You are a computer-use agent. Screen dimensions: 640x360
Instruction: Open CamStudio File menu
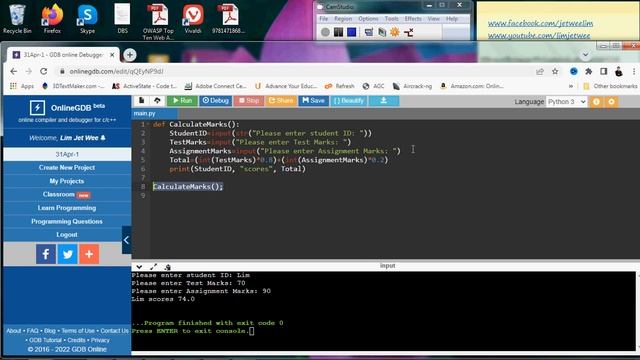pos(324,19)
